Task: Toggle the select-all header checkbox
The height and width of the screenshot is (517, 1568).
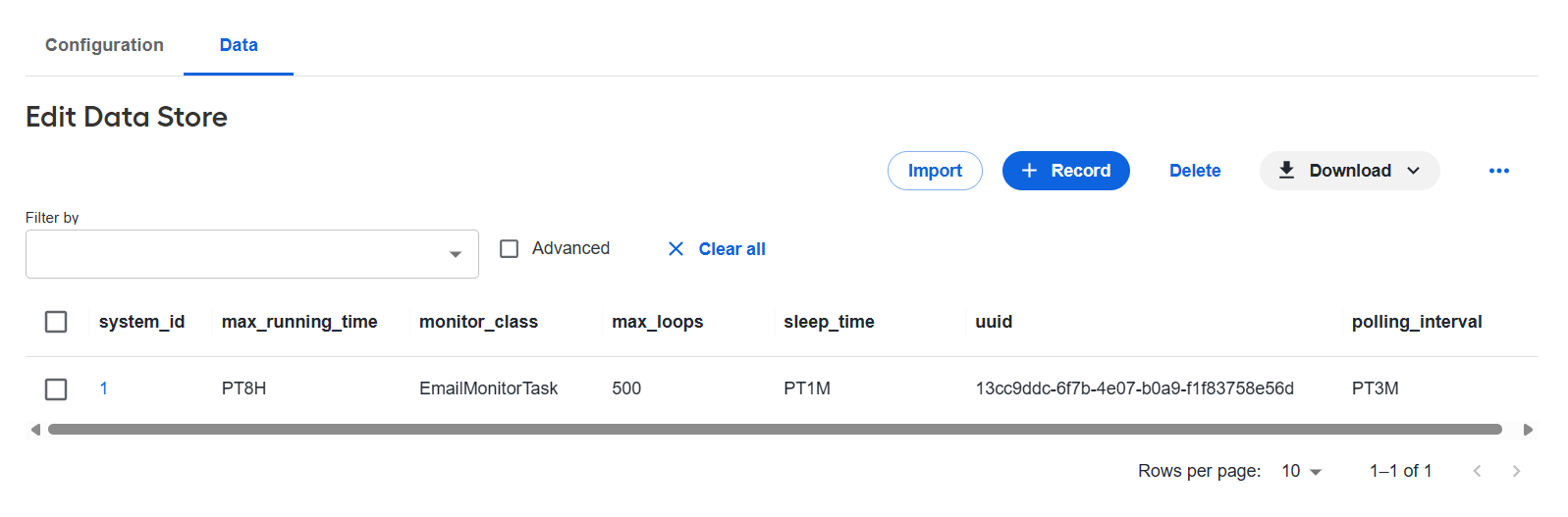Action: 56,322
